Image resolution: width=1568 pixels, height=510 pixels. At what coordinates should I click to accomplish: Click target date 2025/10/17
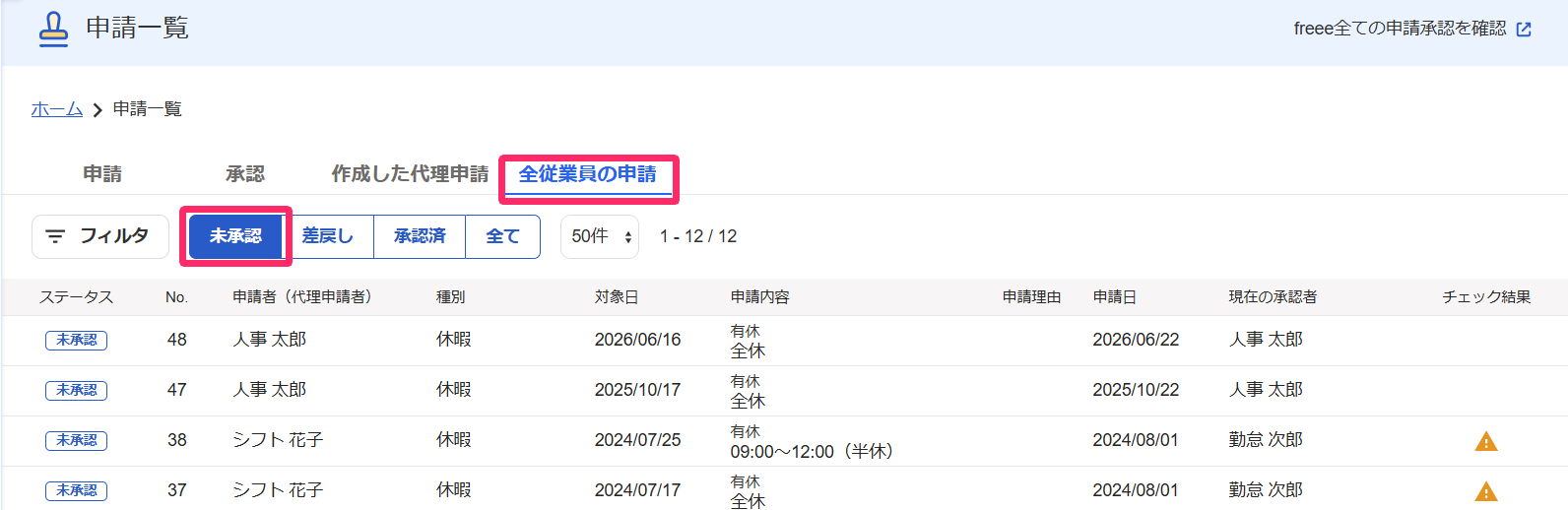[637, 390]
